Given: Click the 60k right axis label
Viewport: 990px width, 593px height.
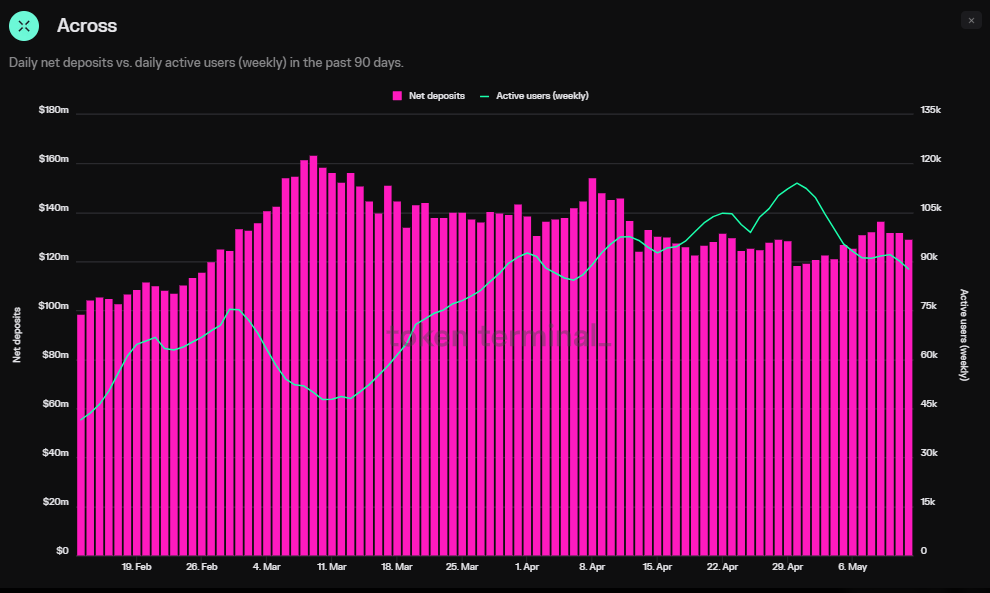Looking at the screenshot, I should pyautogui.click(x=929, y=355).
